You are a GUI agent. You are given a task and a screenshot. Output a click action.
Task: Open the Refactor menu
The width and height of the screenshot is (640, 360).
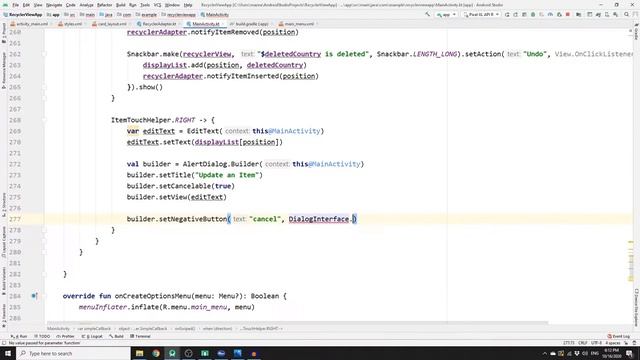tap(104, 5)
